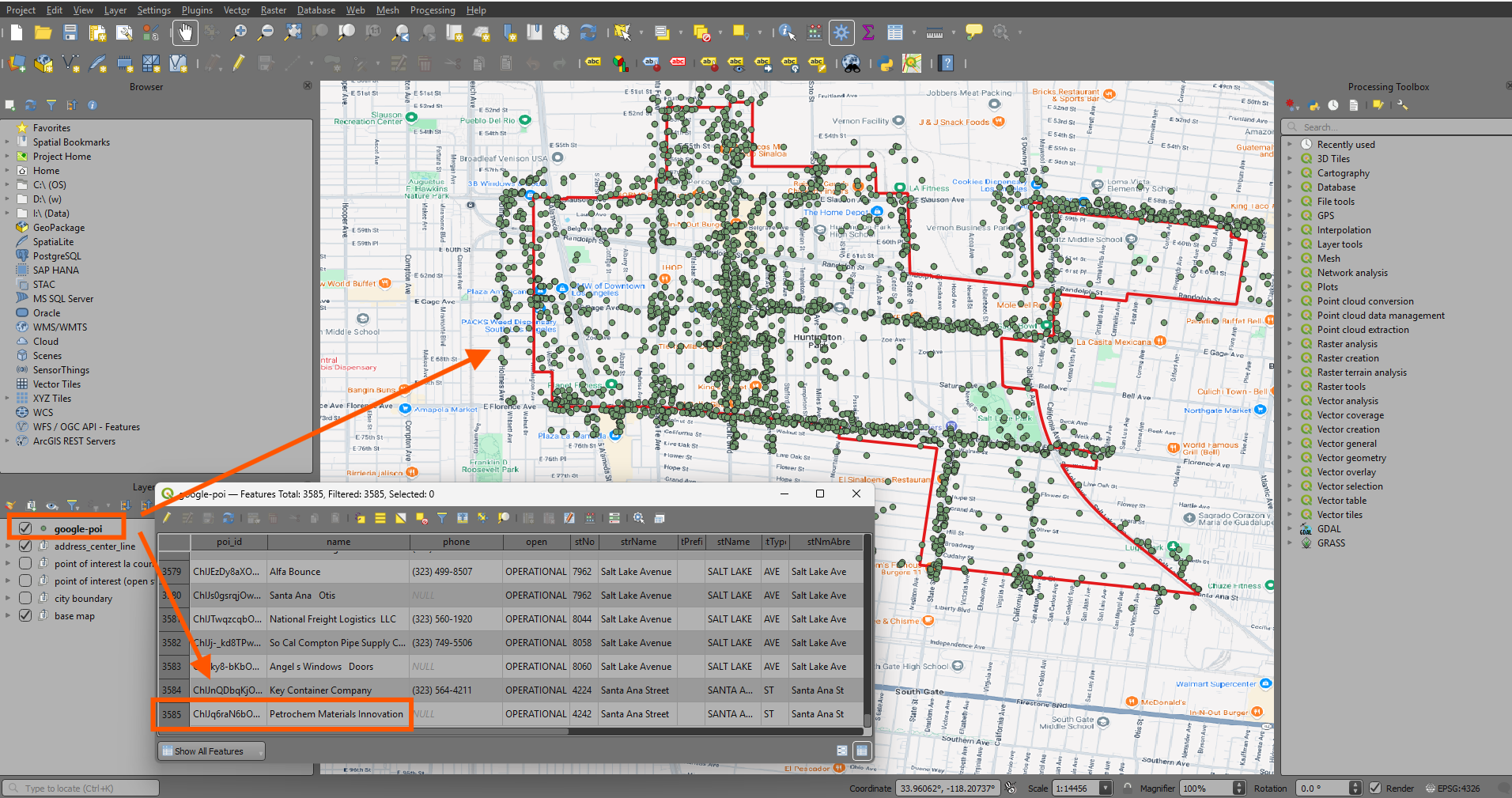
Task: Open a project via the yellow folder icon
Action: tap(43, 32)
